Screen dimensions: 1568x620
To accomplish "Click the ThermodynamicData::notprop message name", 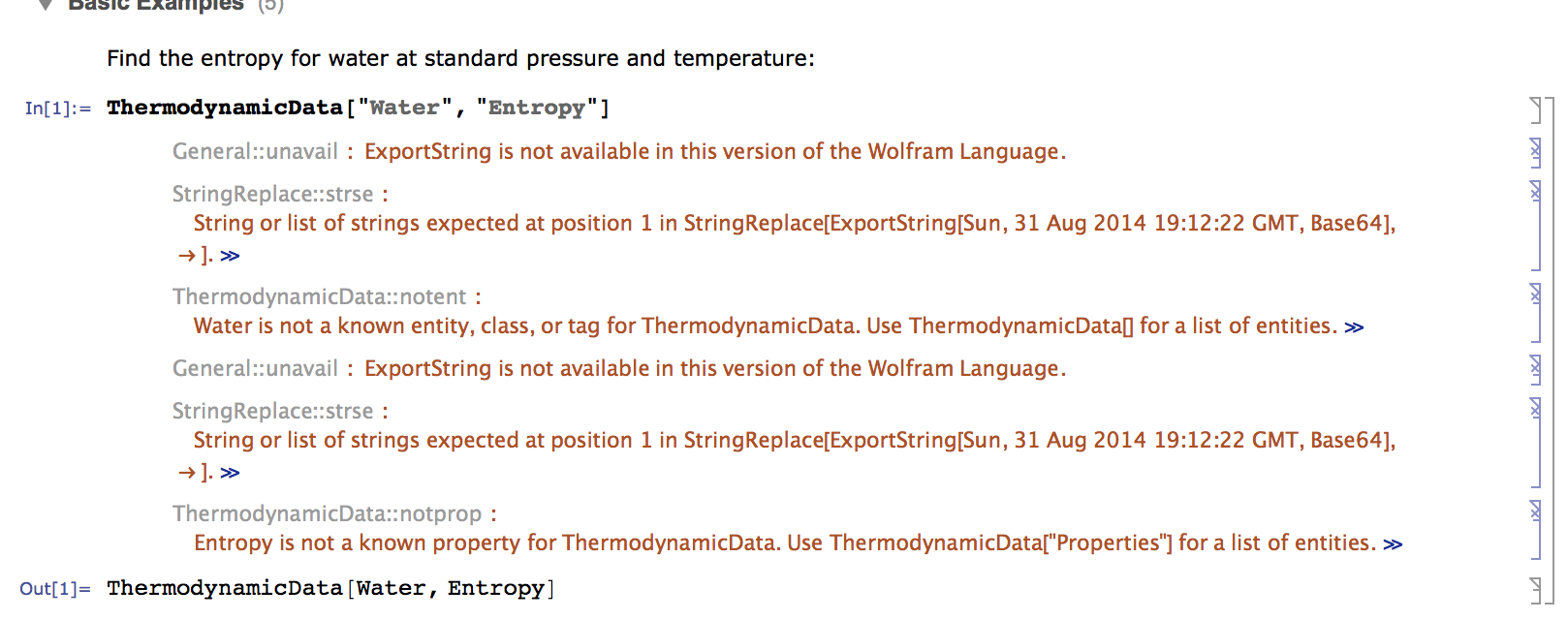I will (x=328, y=513).
